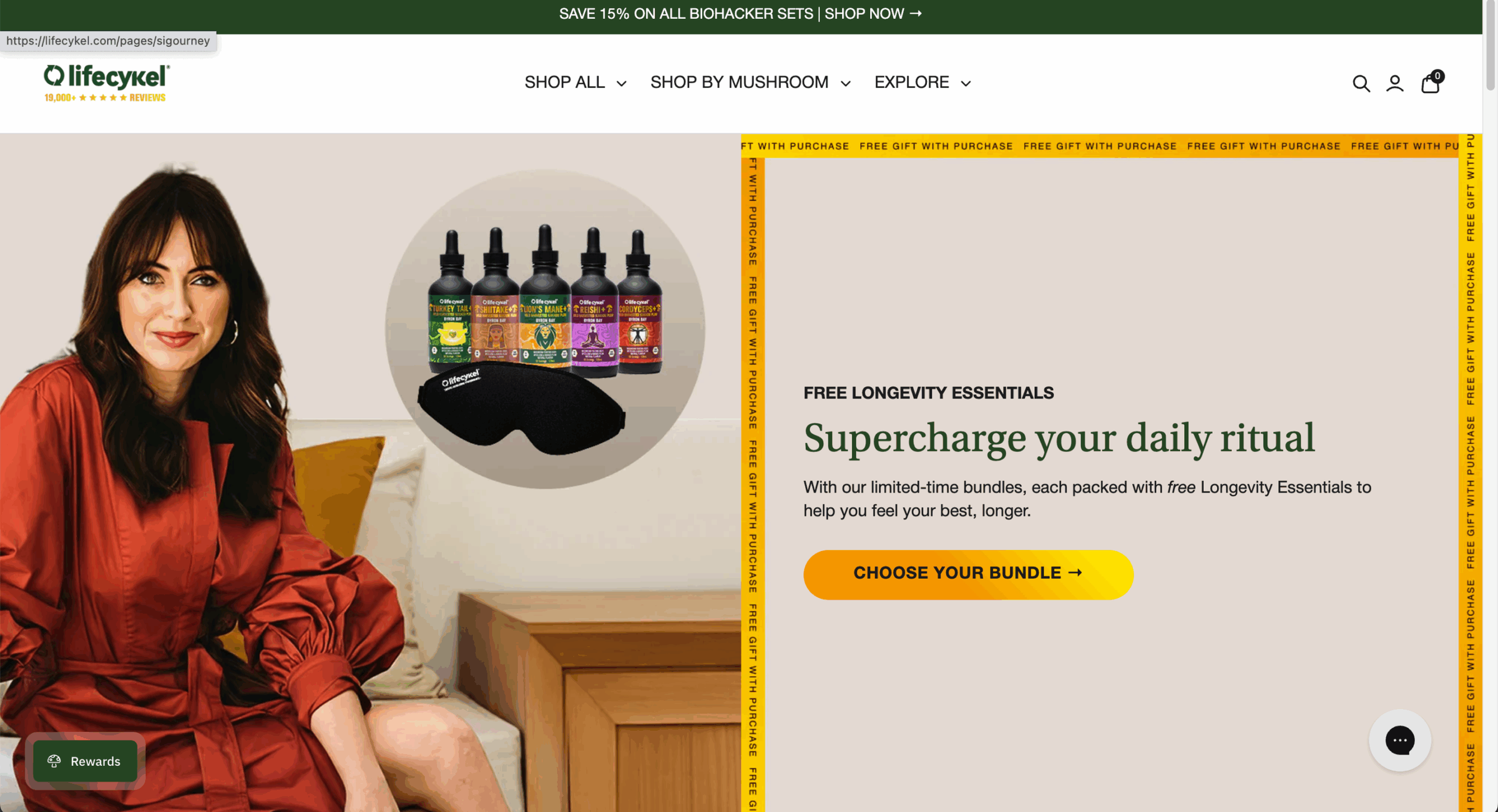The height and width of the screenshot is (812, 1498).
Task: Click the mushroom icon in Rewards button
Action: pos(54,761)
